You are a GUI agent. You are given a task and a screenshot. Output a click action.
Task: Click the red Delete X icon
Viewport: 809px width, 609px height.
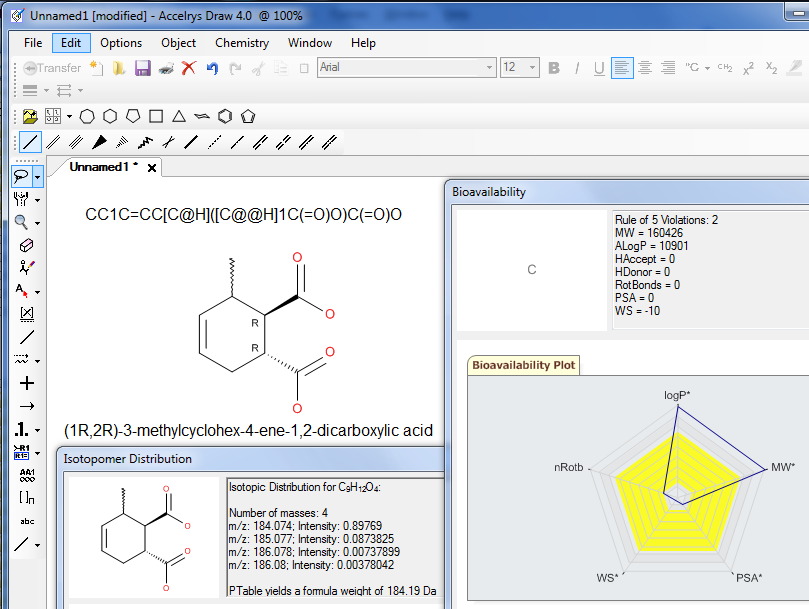click(x=188, y=68)
